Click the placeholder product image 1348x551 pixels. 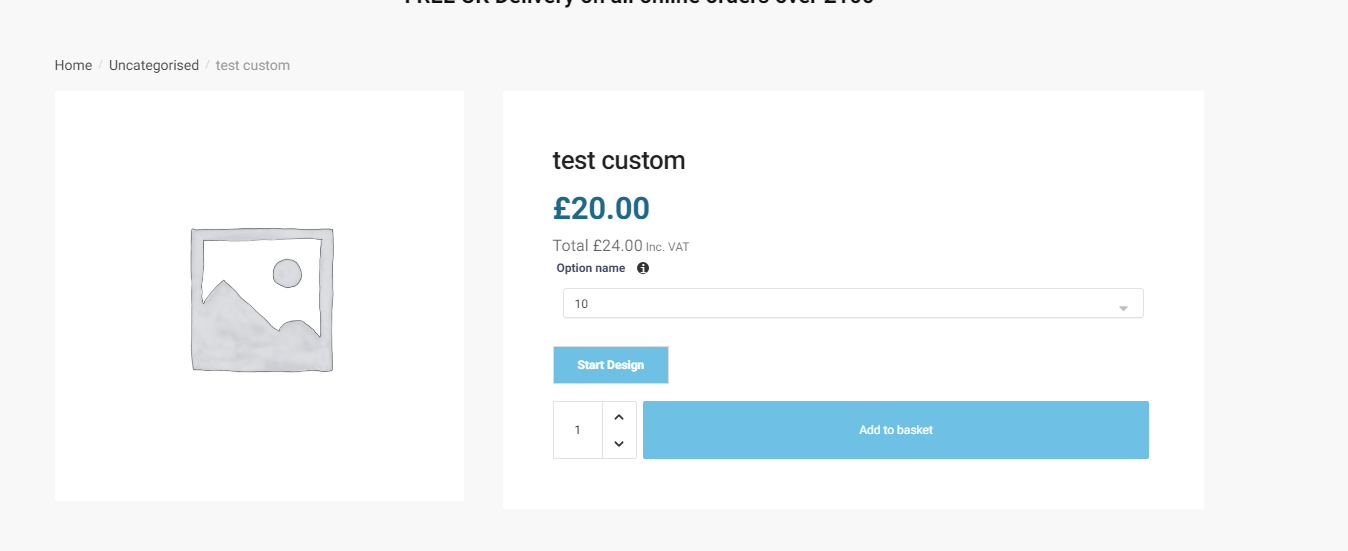261,299
